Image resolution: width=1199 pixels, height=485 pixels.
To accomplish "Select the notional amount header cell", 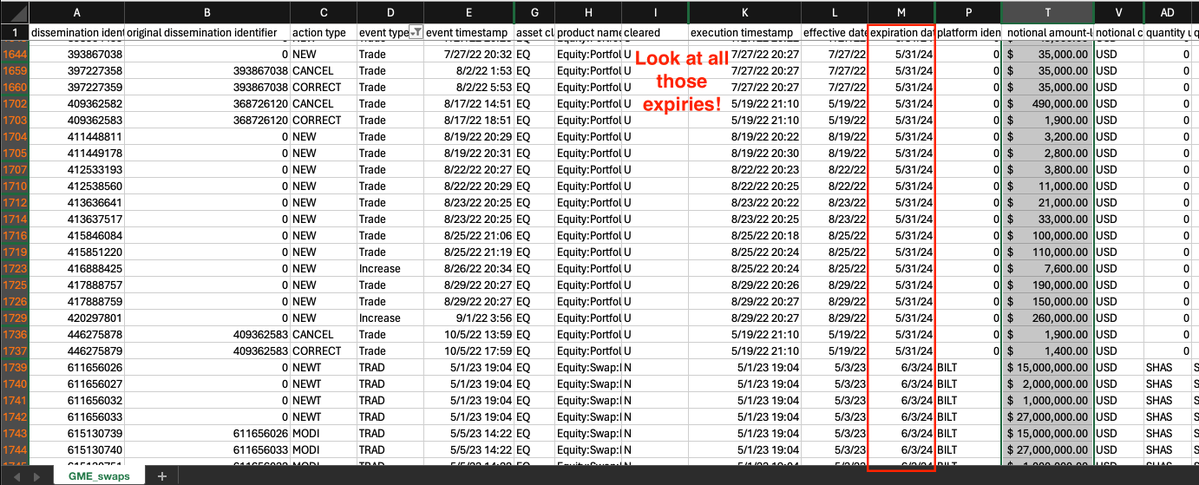I will tap(1047, 33).
